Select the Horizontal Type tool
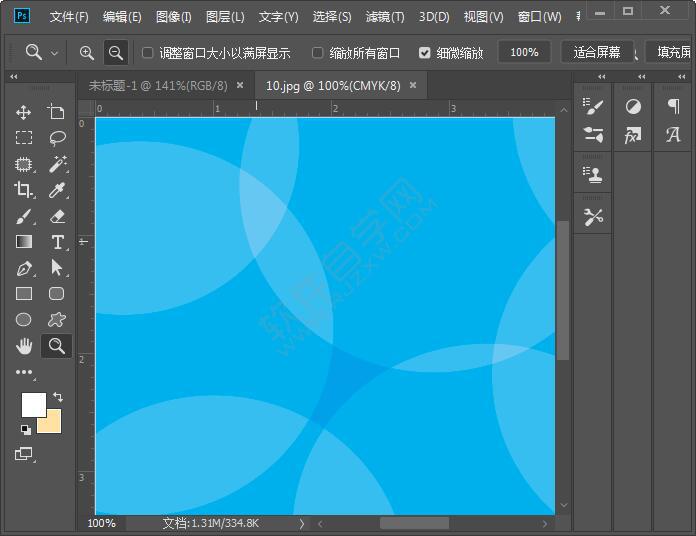 57,242
